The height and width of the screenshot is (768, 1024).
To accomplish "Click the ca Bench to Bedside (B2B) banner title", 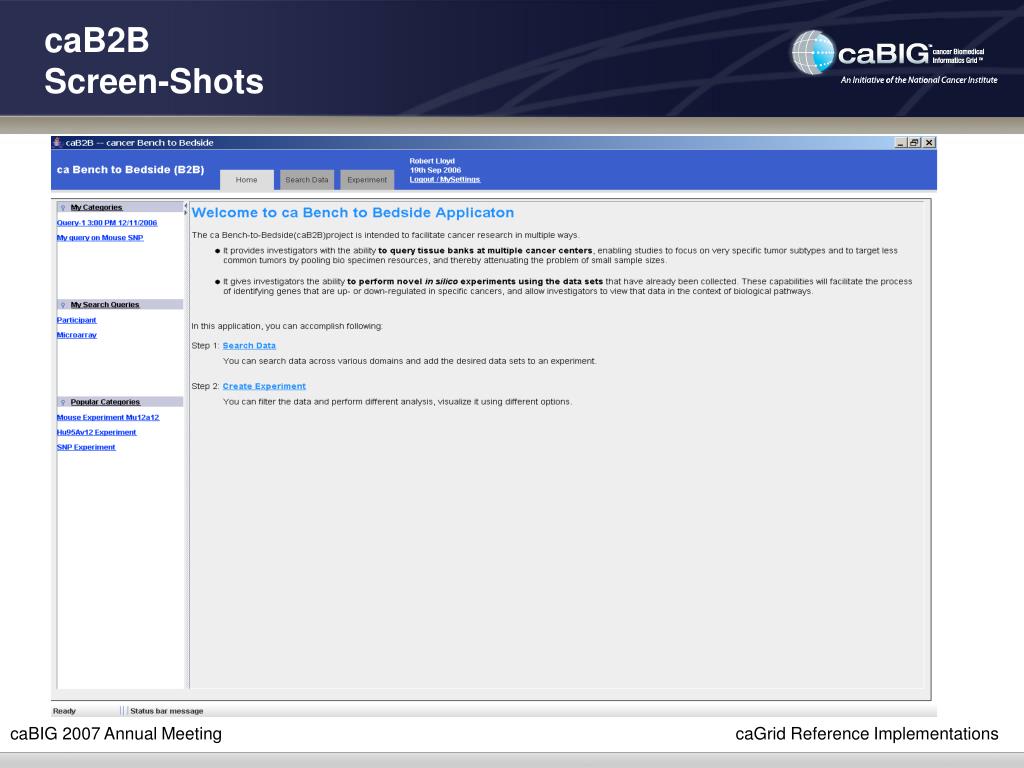I will [131, 170].
